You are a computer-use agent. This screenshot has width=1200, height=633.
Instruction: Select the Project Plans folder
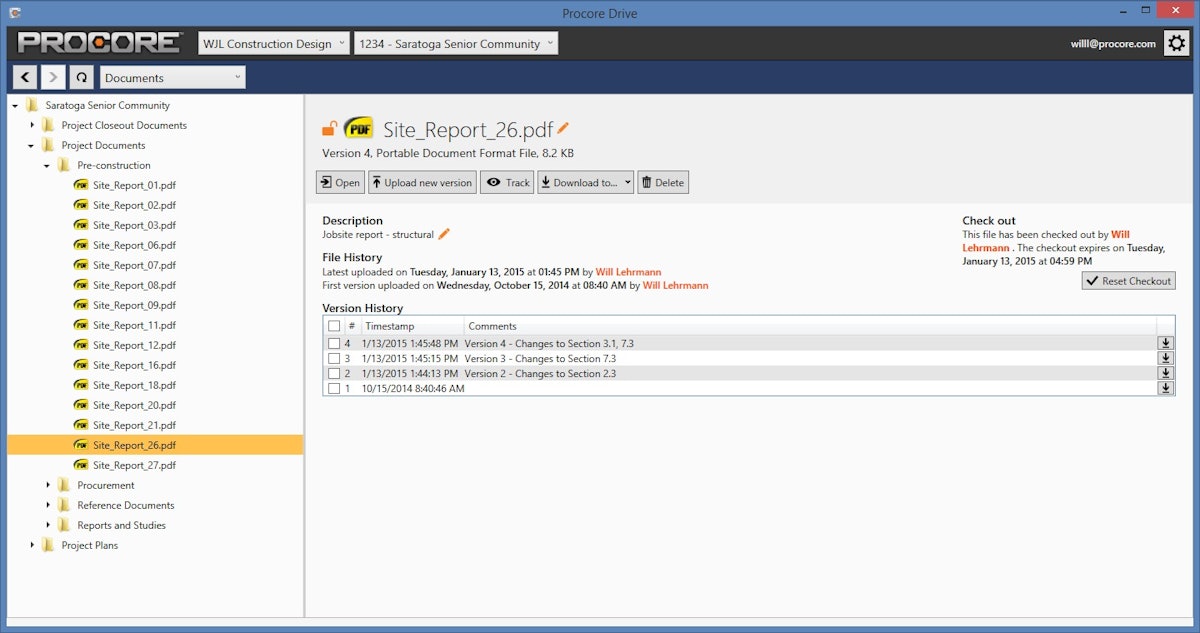(x=89, y=545)
